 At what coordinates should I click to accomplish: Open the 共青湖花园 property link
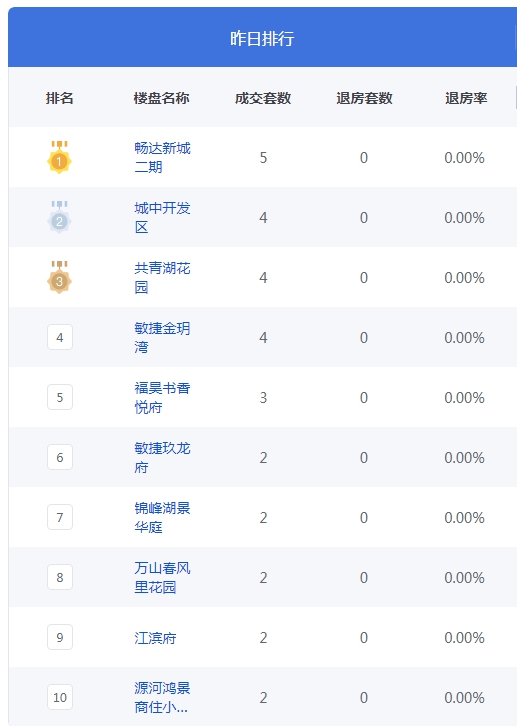[162, 277]
